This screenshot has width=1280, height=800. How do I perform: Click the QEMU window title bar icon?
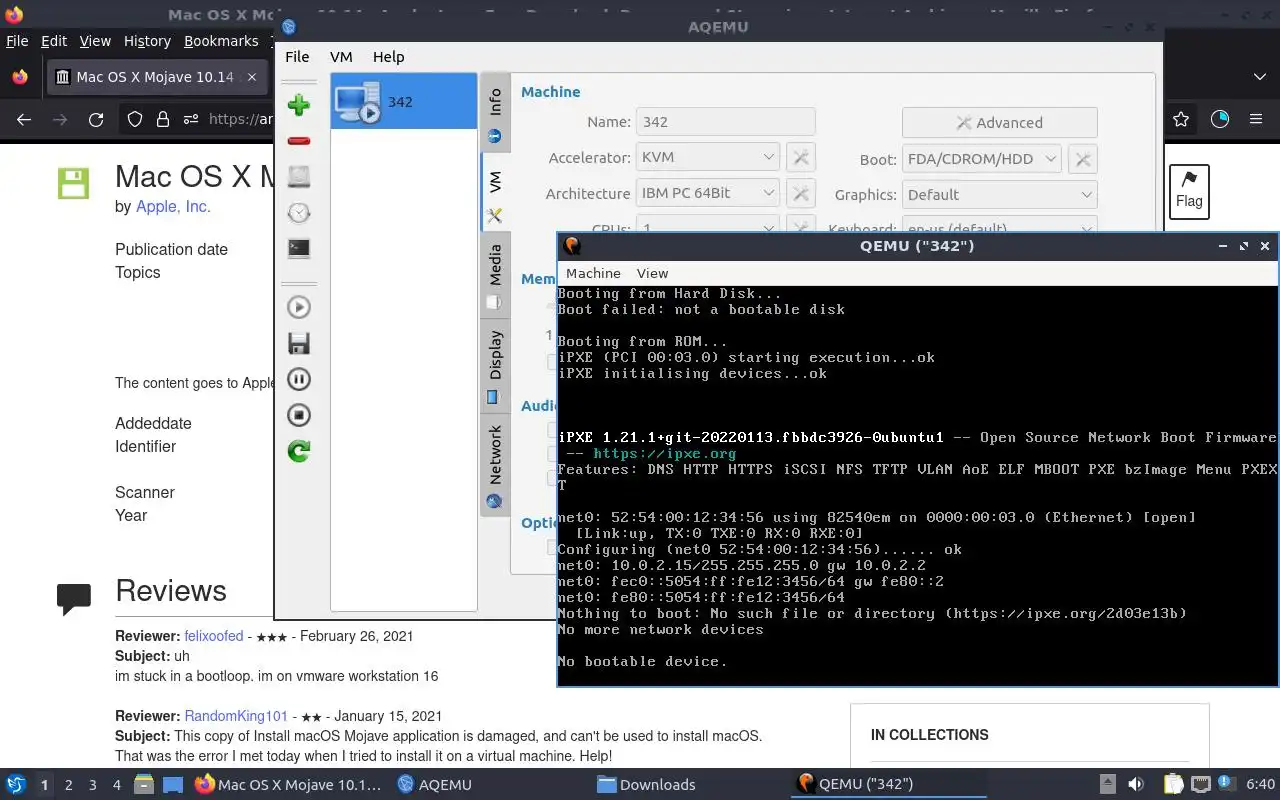click(572, 246)
